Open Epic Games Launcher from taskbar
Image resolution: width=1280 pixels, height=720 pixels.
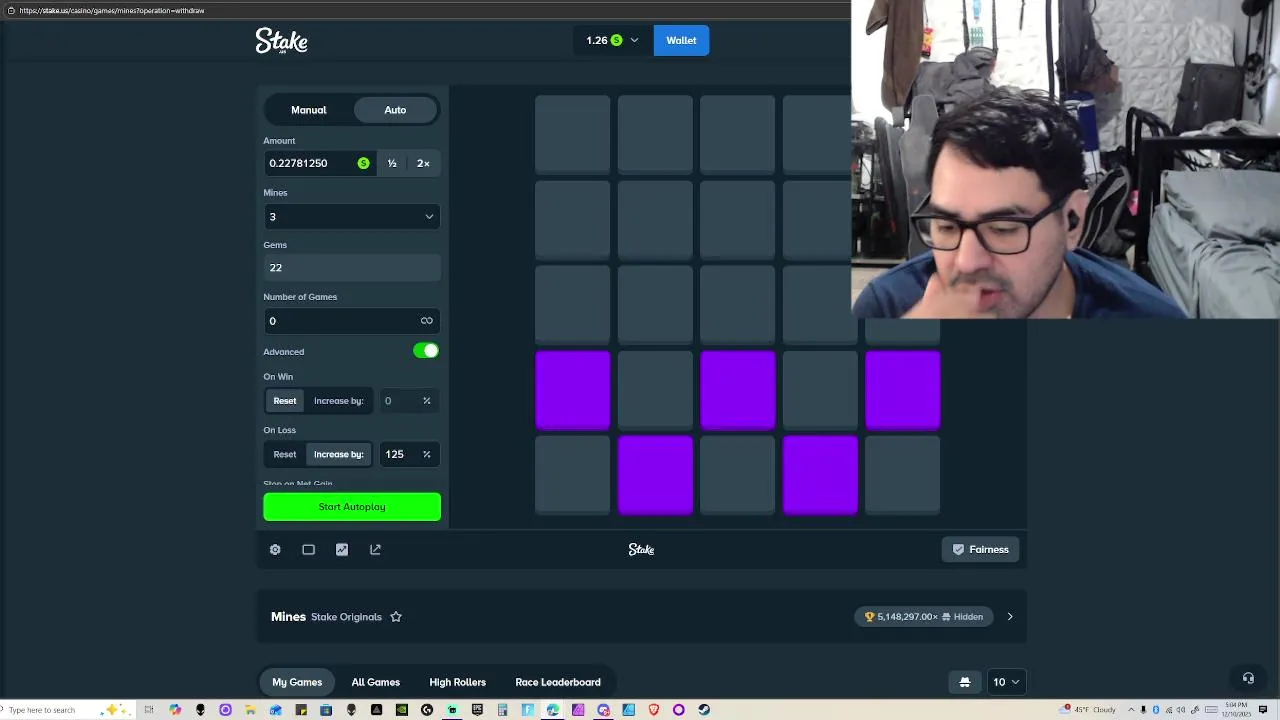477,710
